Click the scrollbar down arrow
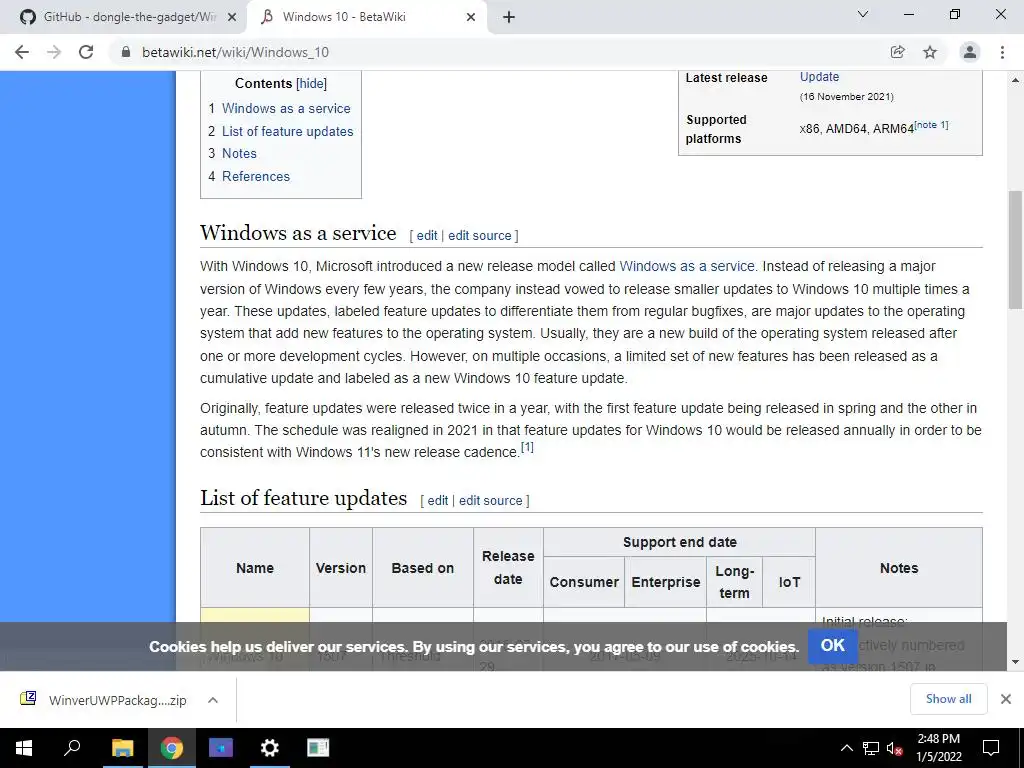This screenshot has height=768, width=1024. (1015, 662)
